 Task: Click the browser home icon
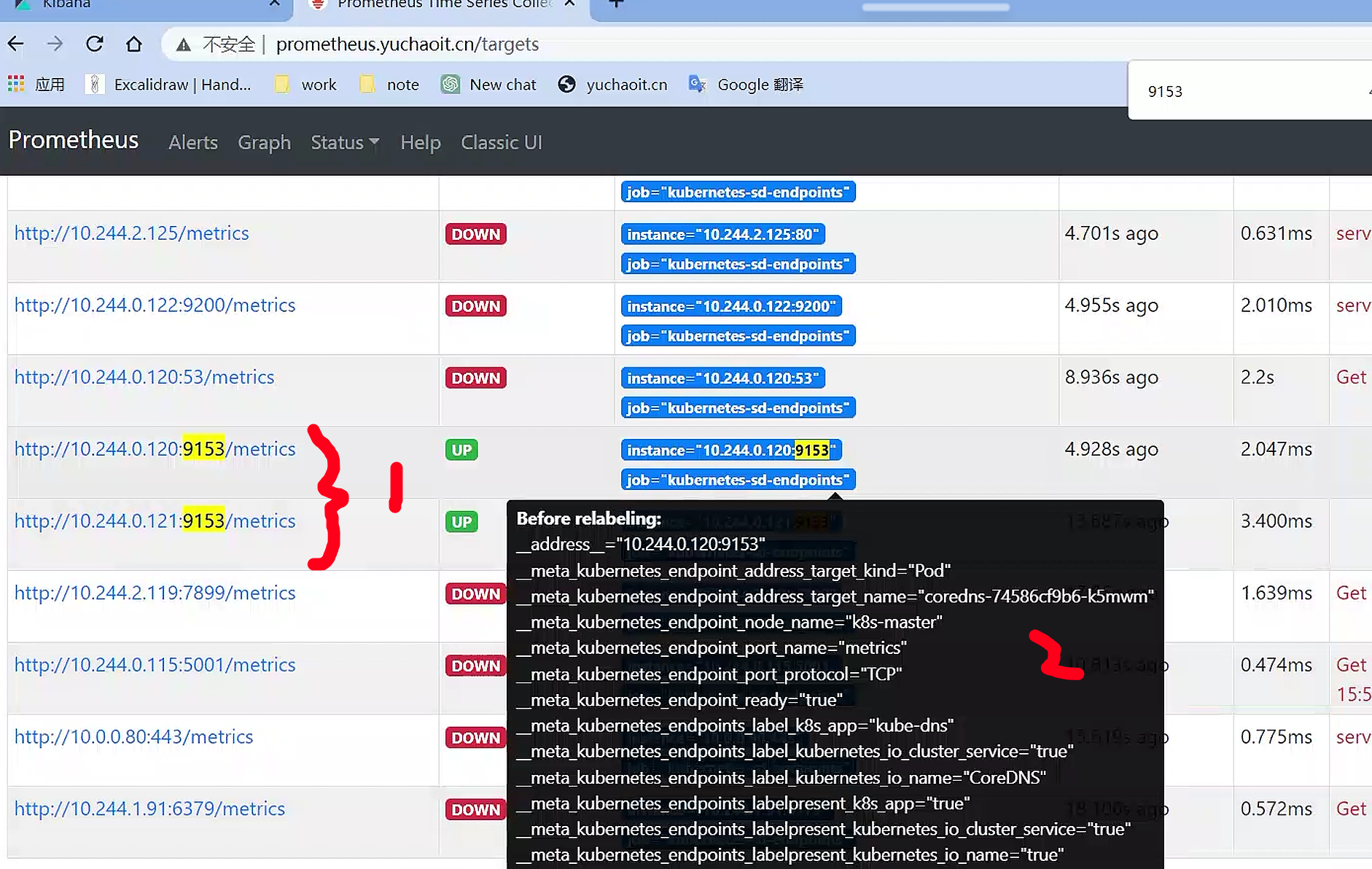point(134,44)
